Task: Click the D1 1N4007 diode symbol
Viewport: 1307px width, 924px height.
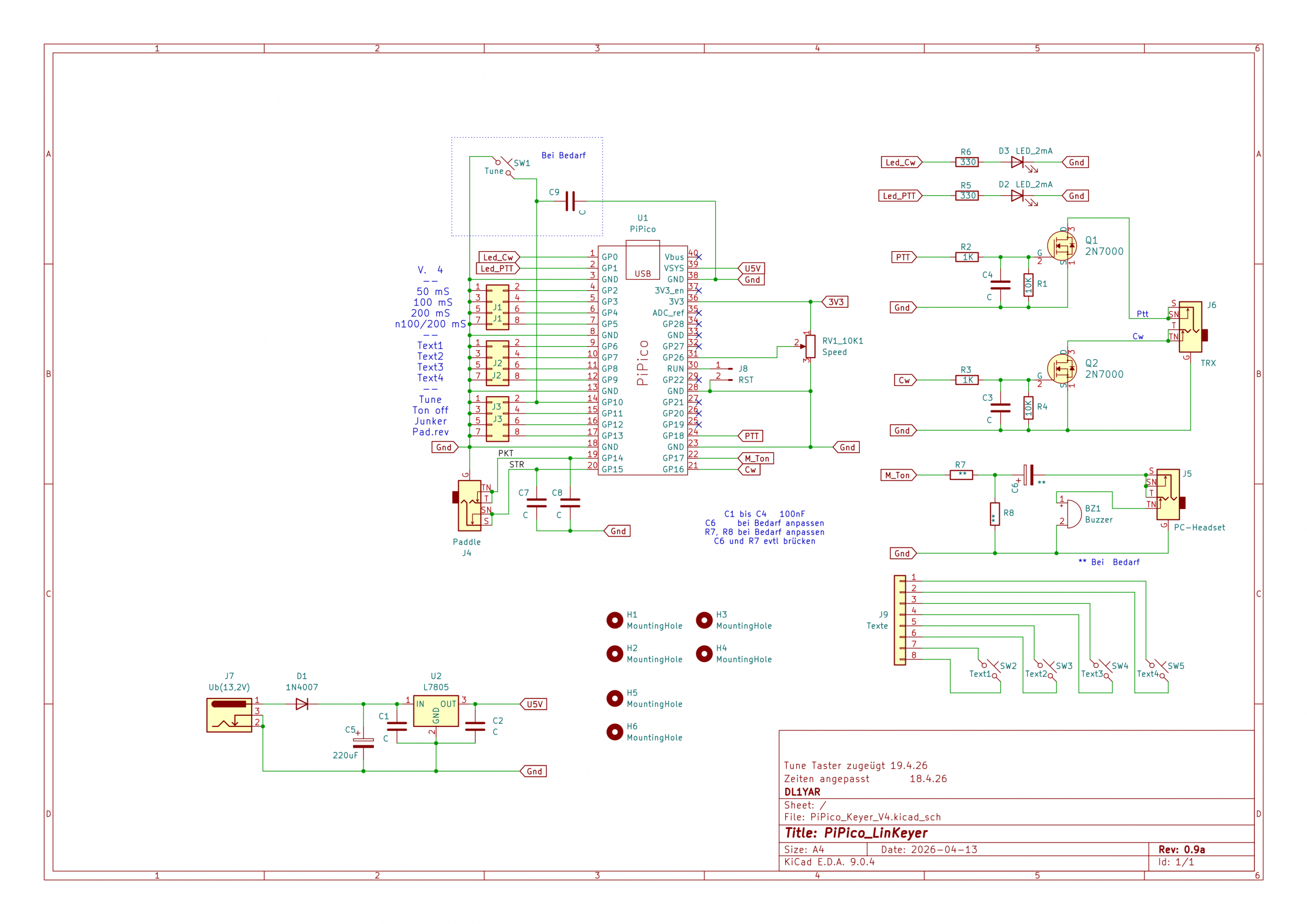Action: [x=302, y=704]
